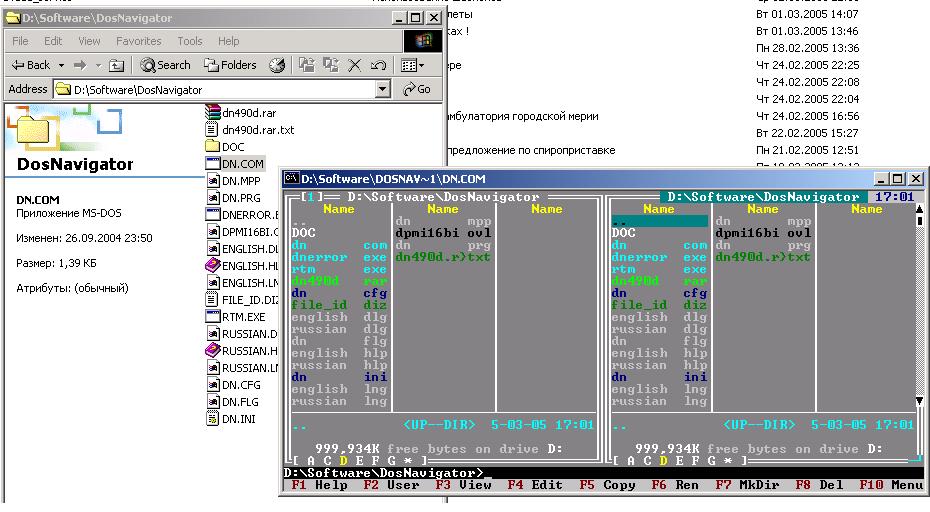This screenshot has height=512, width=930.
Task: Click the Forward arrow in Explorer toolbar
Action: coord(79,65)
